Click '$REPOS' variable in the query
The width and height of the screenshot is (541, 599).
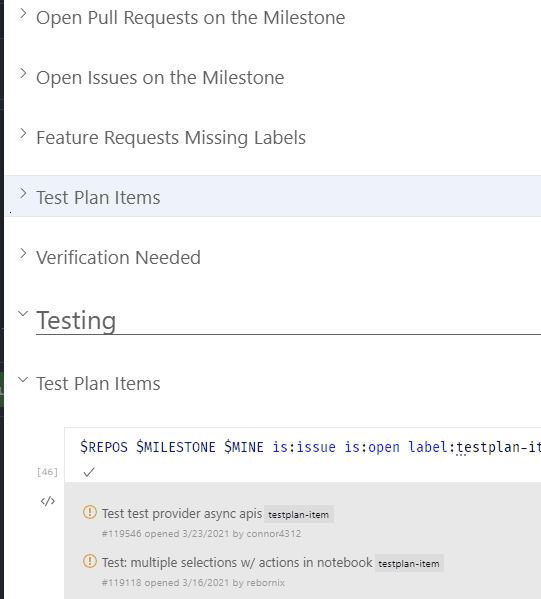tap(104, 447)
